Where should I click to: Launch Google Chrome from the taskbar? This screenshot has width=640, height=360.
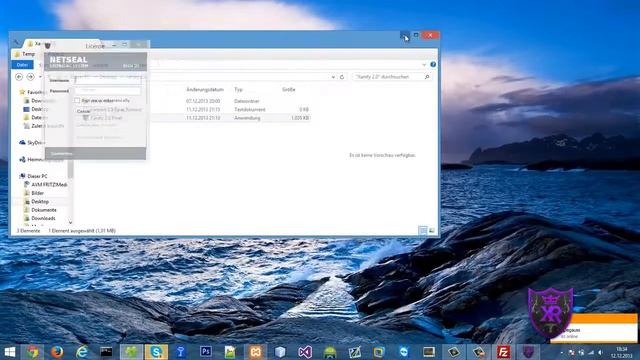point(33,352)
